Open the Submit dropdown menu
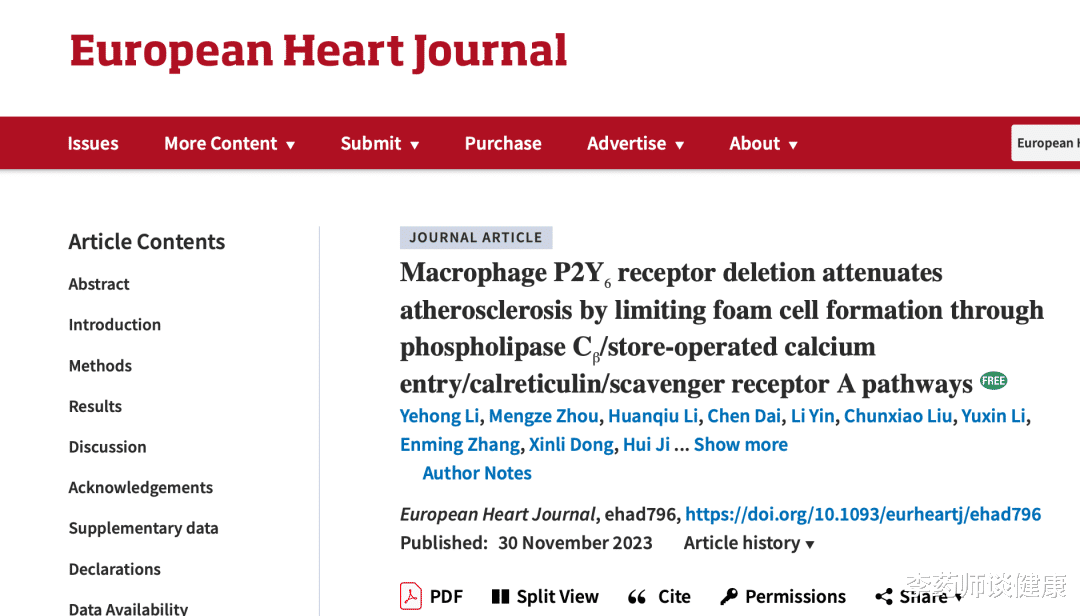 379,143
